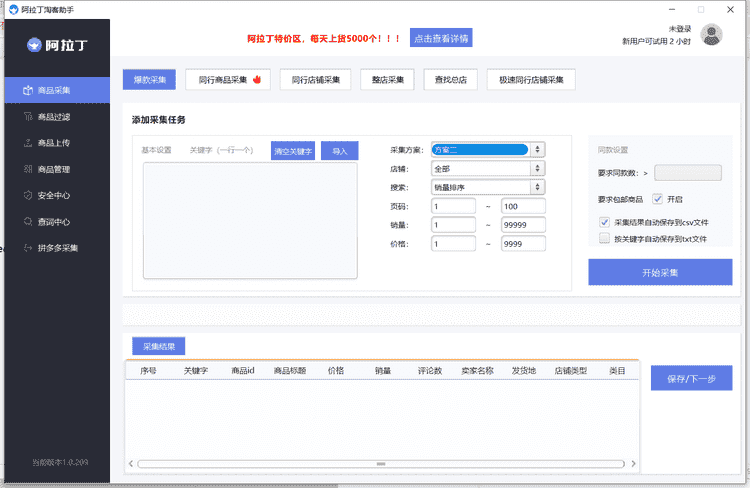Click 点击查看详情 button
Image resolution: width=750 pixels, height=488 pixels.
click(441, 38)
